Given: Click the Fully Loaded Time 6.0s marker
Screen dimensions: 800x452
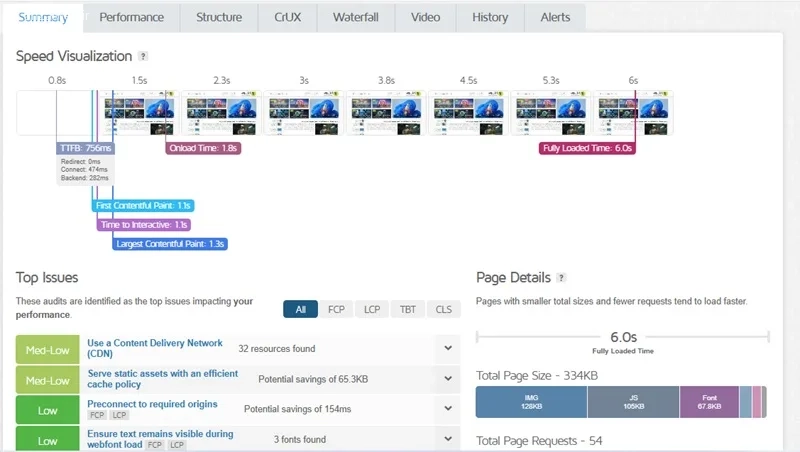Looking at the screenshot, I should 587,148.
